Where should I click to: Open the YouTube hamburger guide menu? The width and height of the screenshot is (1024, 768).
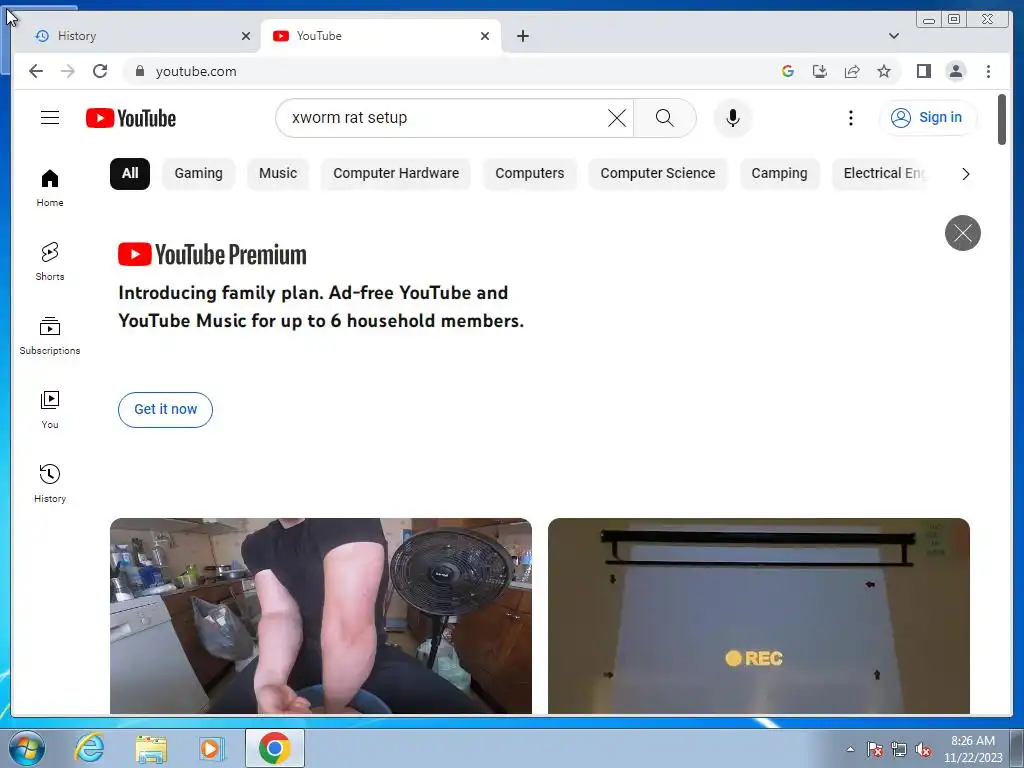50,118
